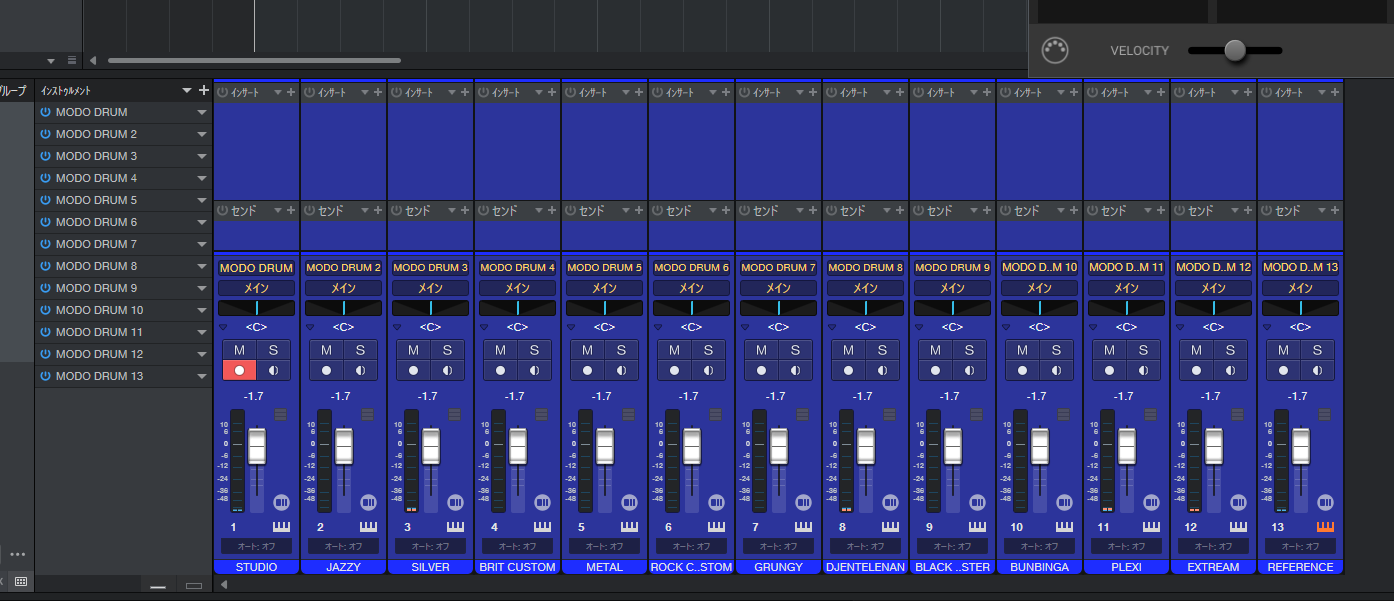This screenshot has width=1394, height=601.
Task: Add an insert with plus on ROCK C..STOM channel
Action: point(726,92)
